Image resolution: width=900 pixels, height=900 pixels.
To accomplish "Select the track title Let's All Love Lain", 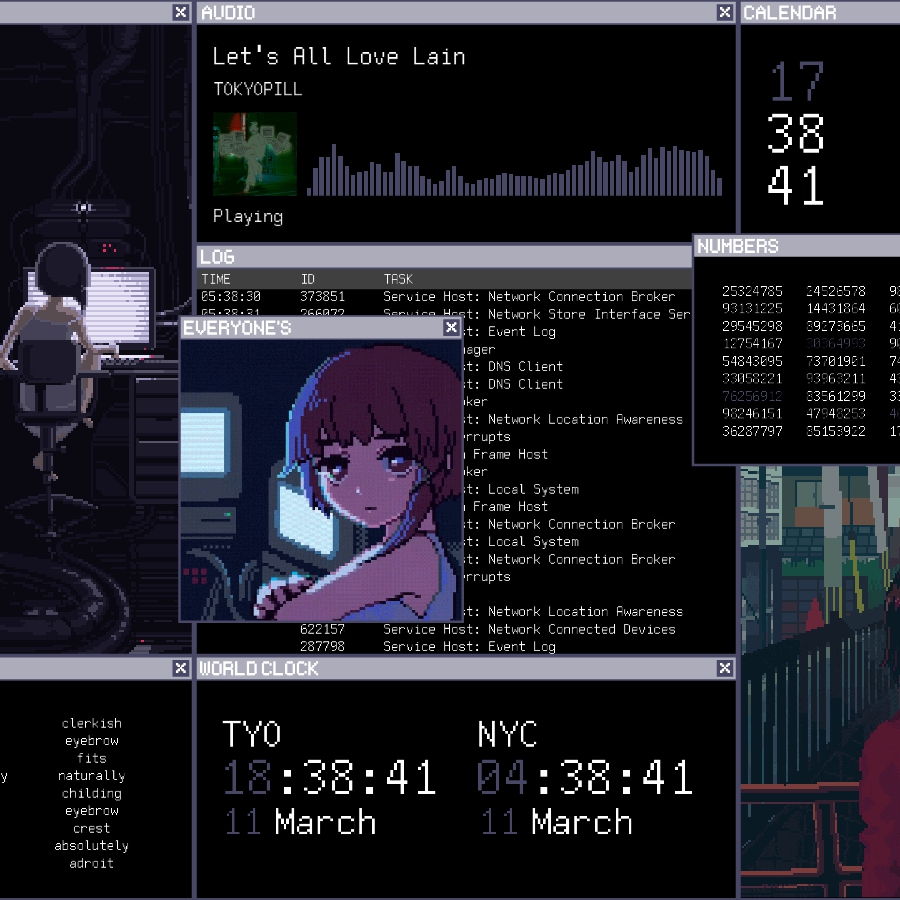I will 339,56.
